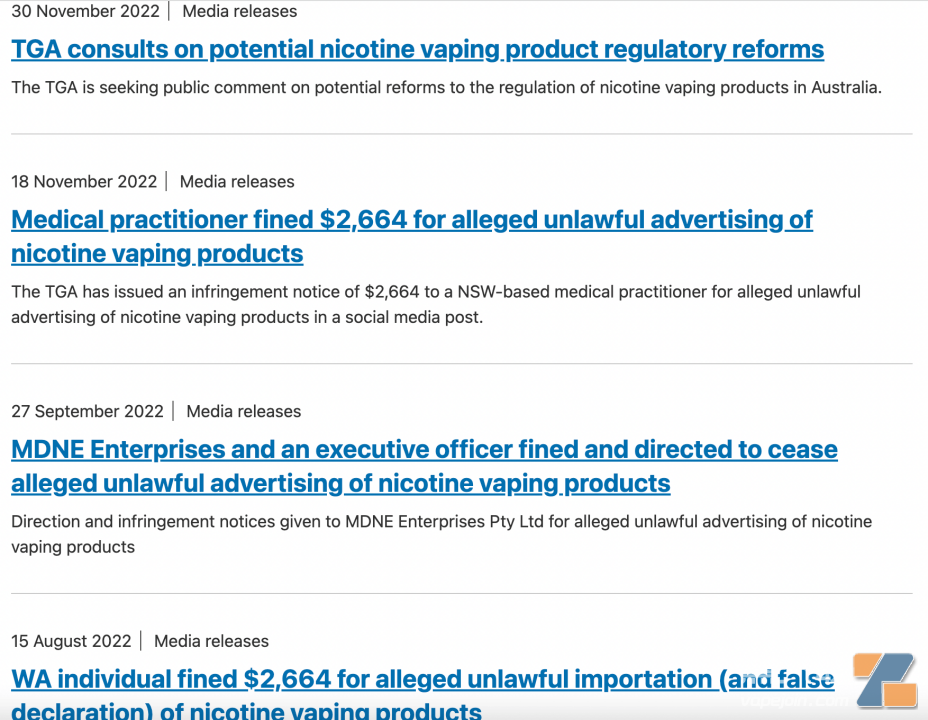Click the MDNE Enterprises Pty Ltd summary text

(441, 534)
